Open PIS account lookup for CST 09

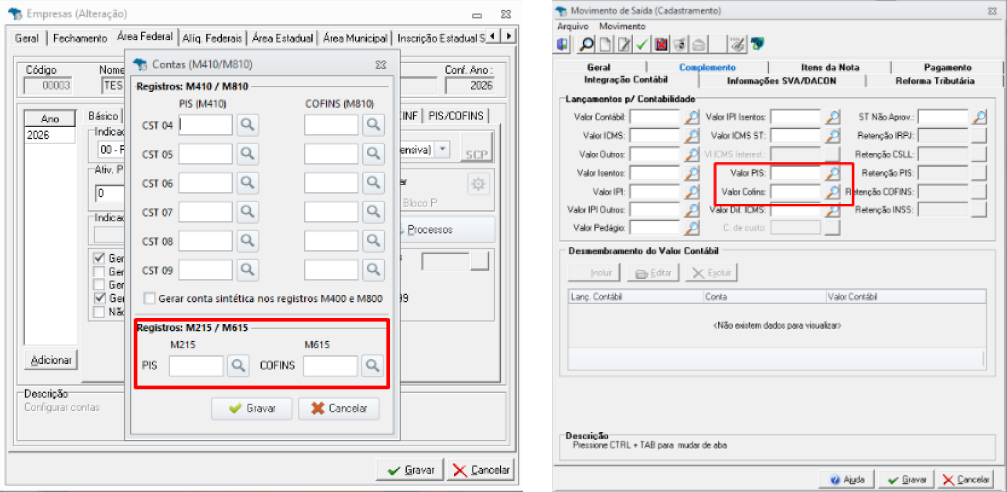coord(247,270)
